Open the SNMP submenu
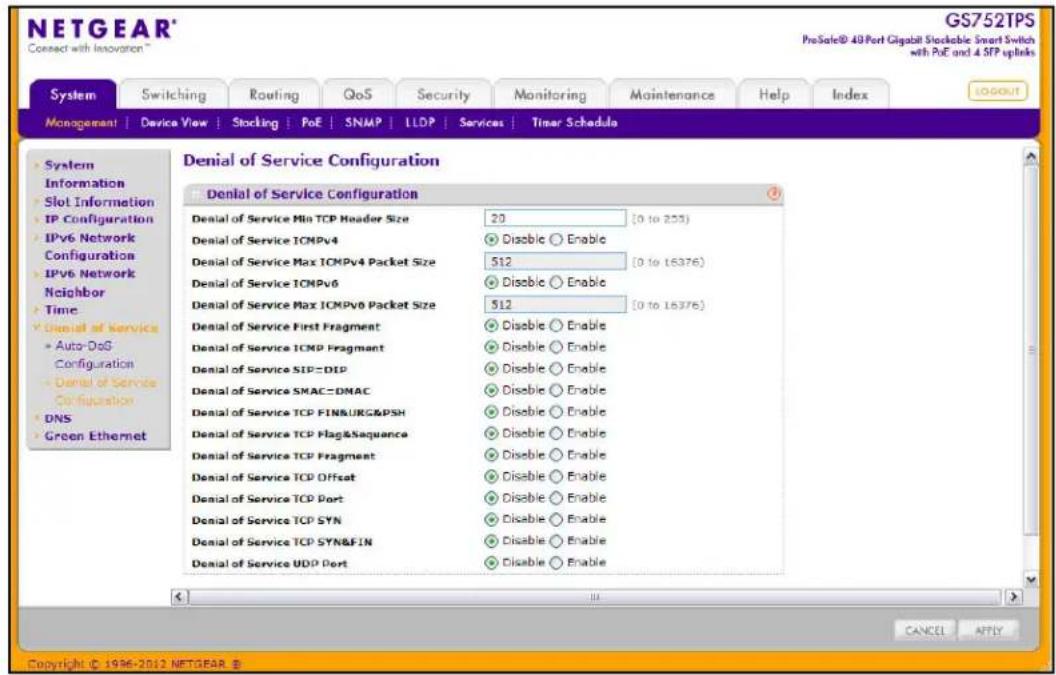This screenshot has width=1056, height=675. pyautogui.click(x=363, y=123)
